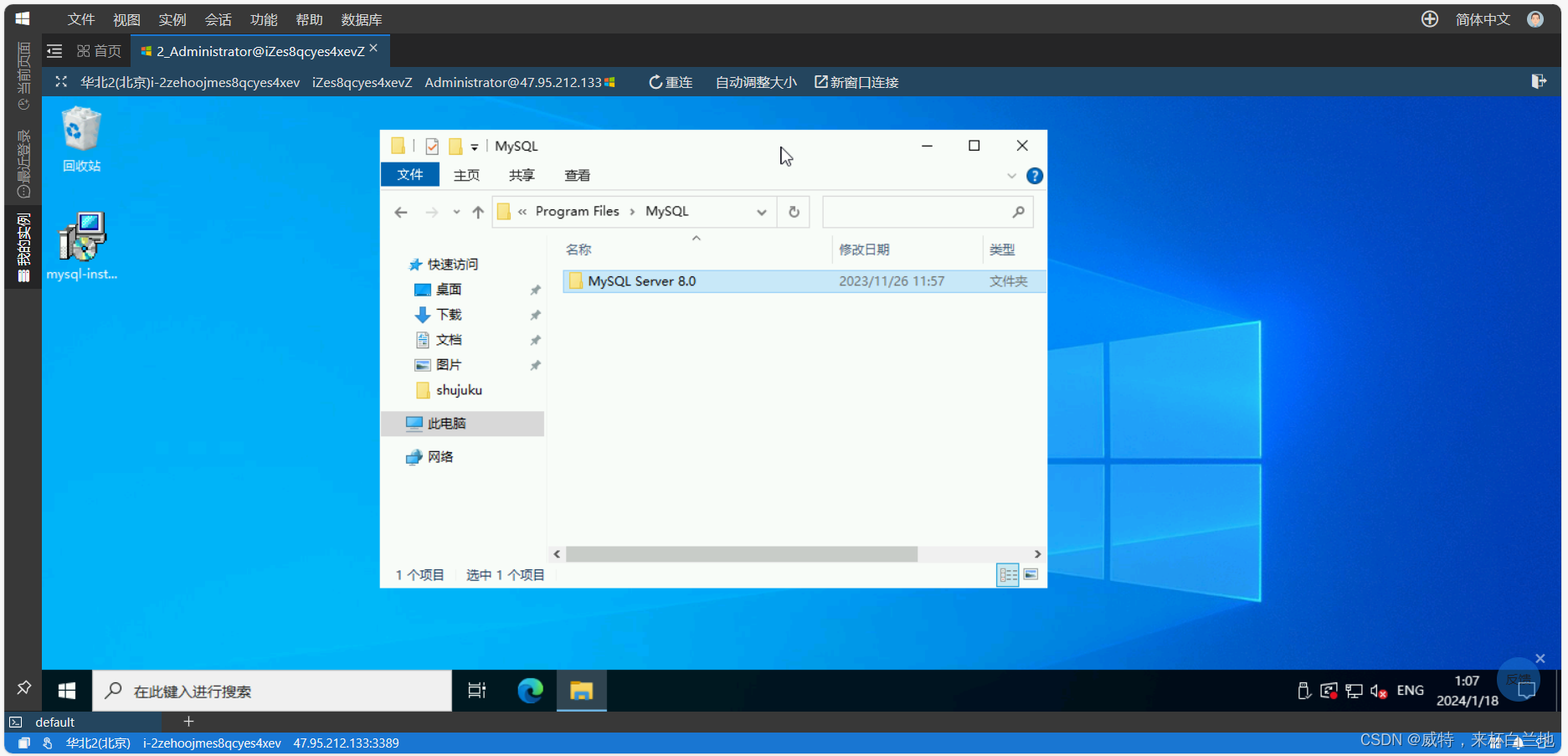Click the network tray icon

tap(1354, 691)
